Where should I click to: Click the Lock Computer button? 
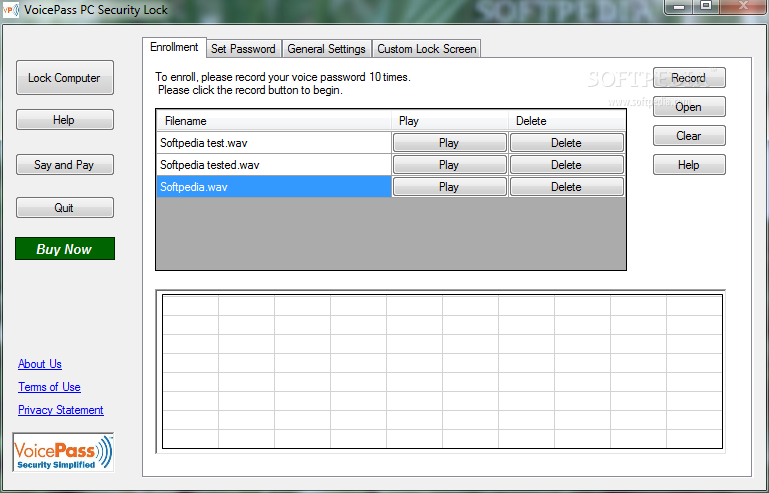click(x=65, y=78)
